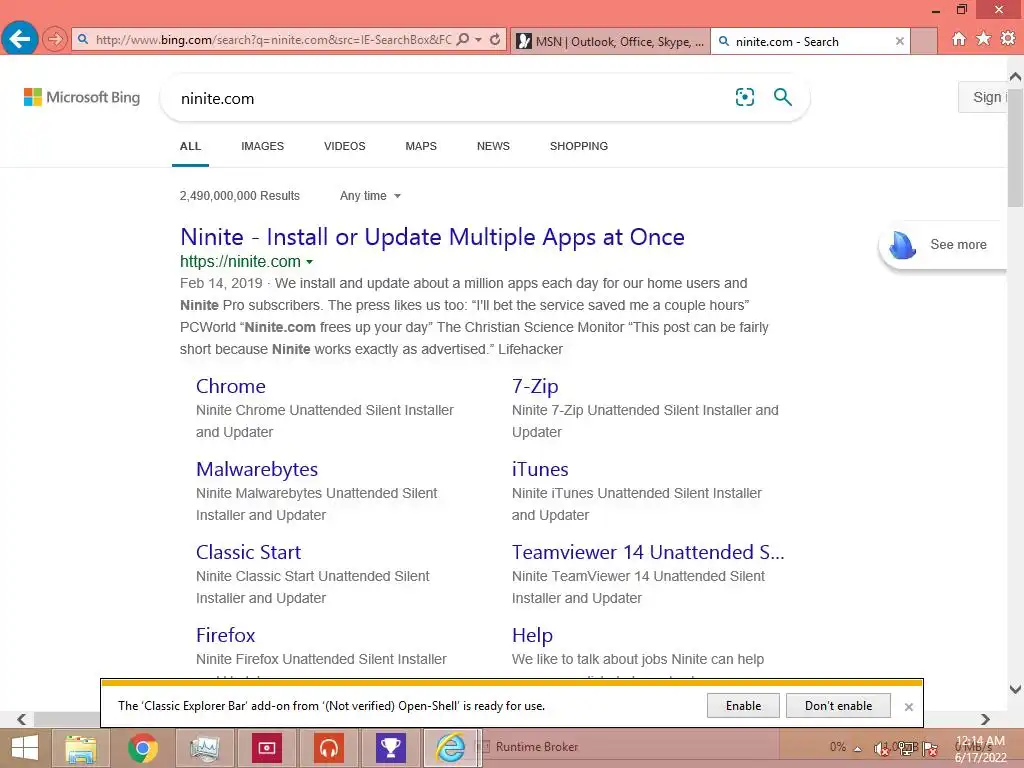1024x768 pixels.
Task: Click the address bar search magnifier icon
Action: tap(462, 40)
